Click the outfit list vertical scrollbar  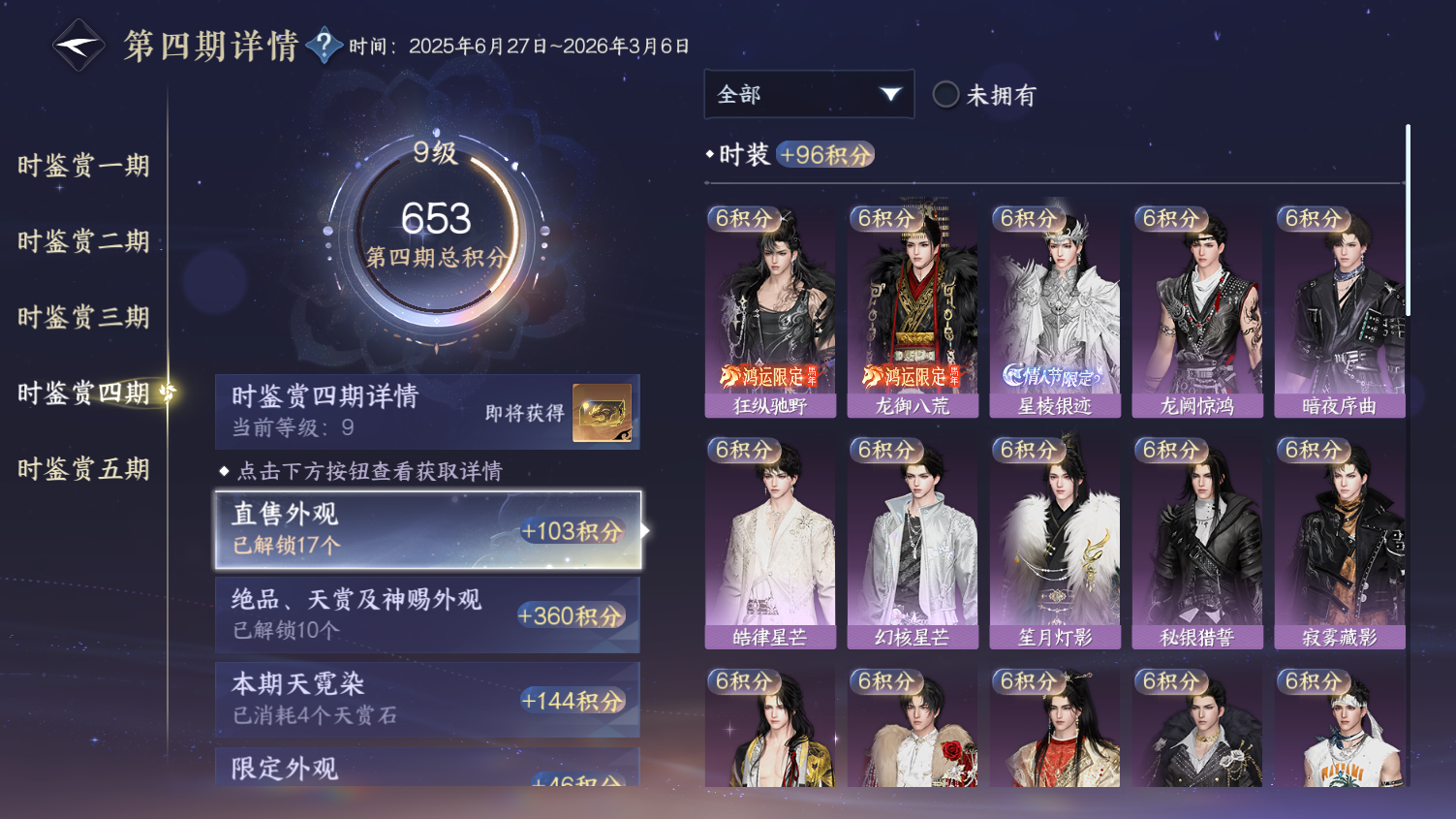tap(1407, 220)
